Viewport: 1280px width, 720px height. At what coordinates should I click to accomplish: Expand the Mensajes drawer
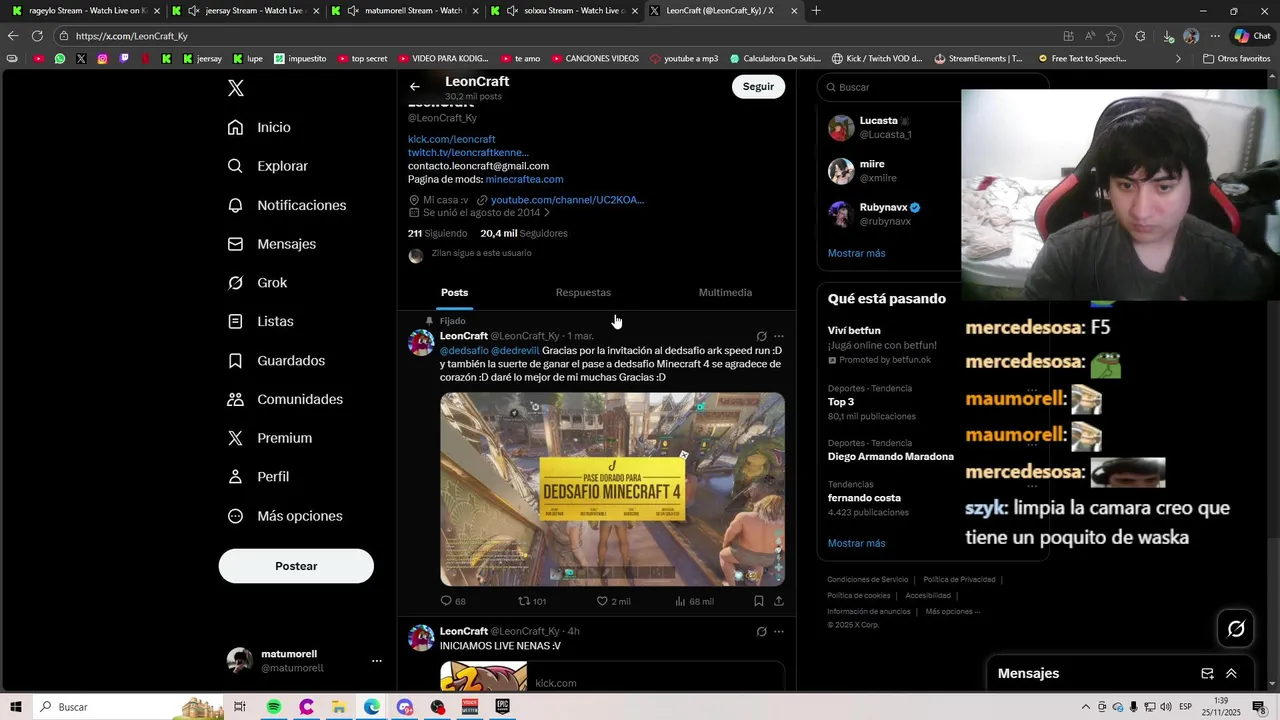1231,674
